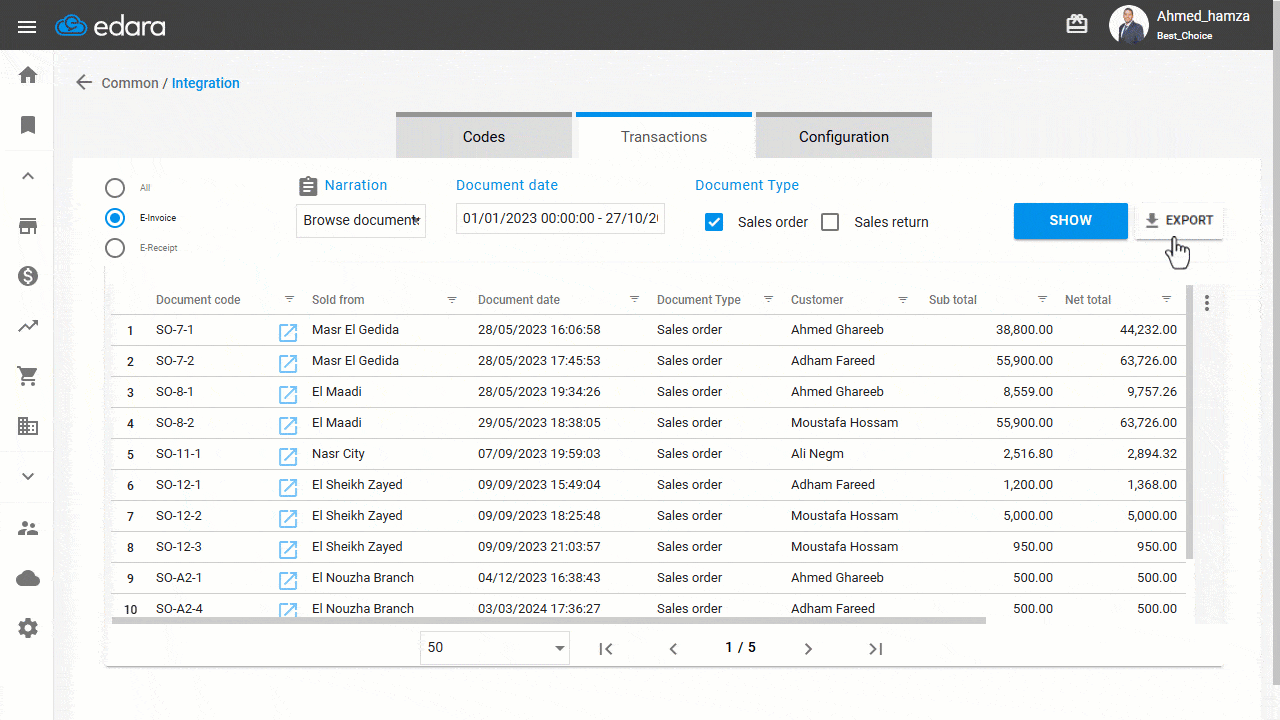The width and height of the screenshot is (1280, 720).
Task: Select the E-Receipt radio button
Action: (x=115, y=248)
